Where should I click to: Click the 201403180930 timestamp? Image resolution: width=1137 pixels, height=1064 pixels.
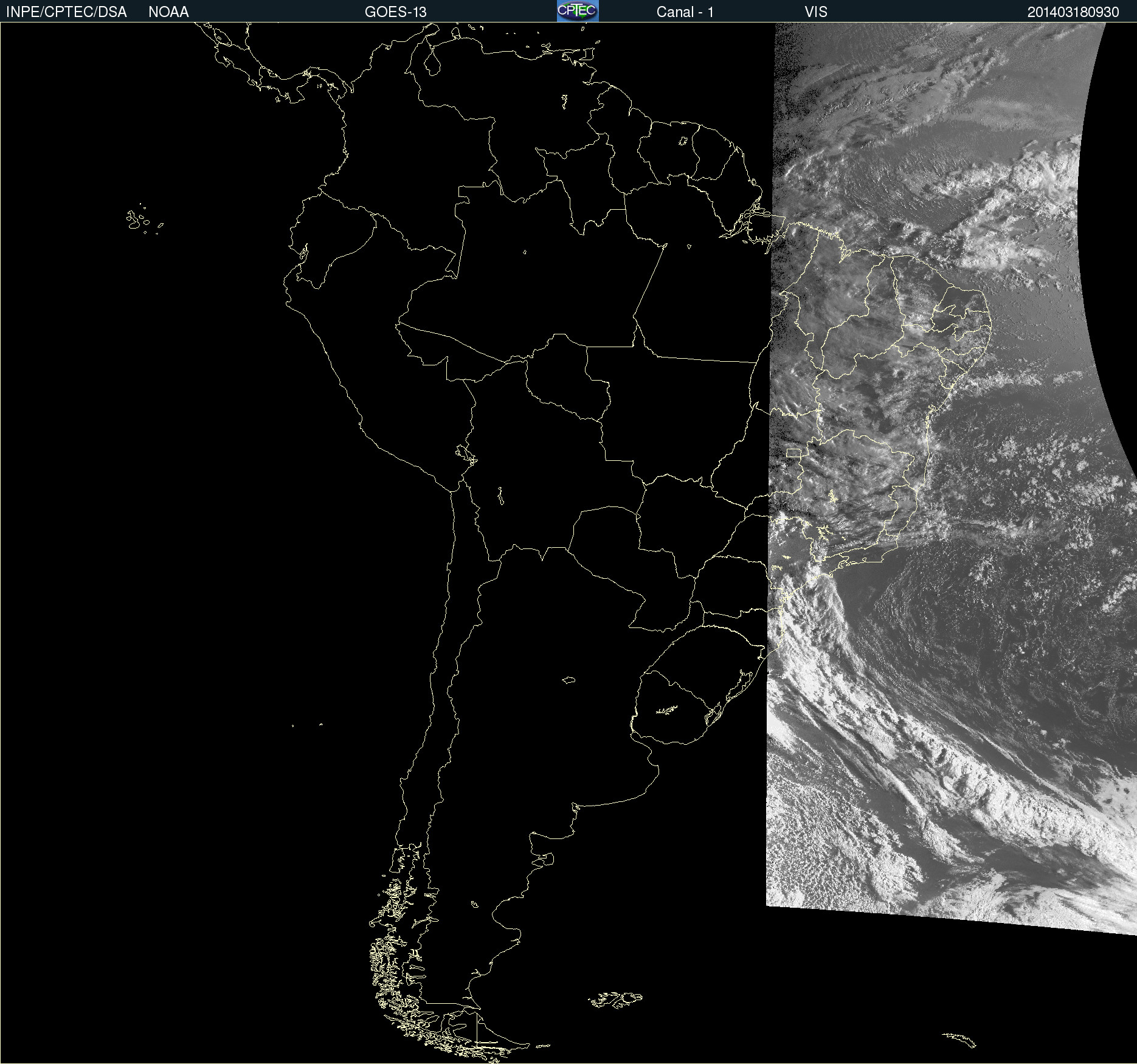1073,12
